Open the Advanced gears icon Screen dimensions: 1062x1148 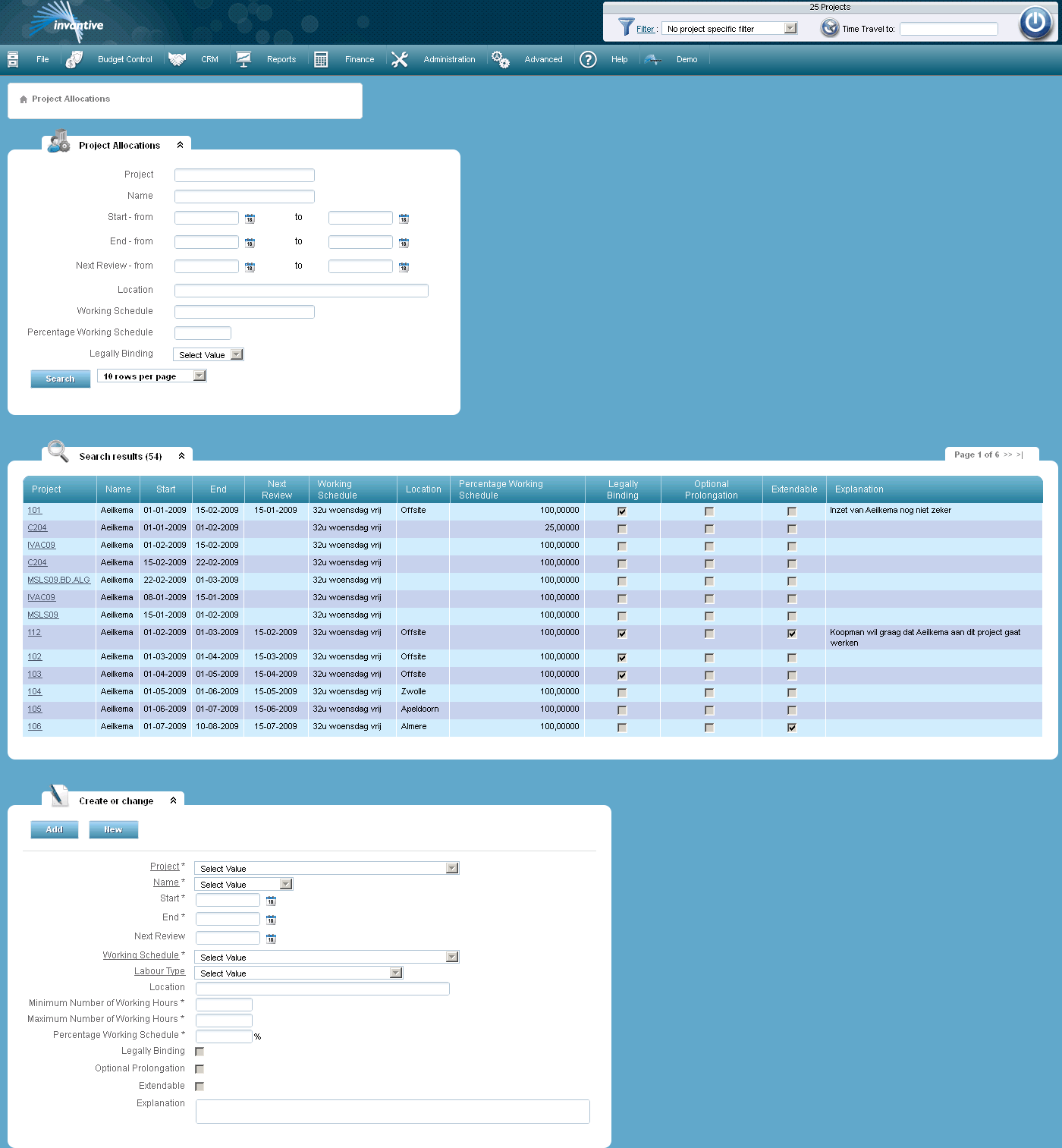click(x=501, y=58)
